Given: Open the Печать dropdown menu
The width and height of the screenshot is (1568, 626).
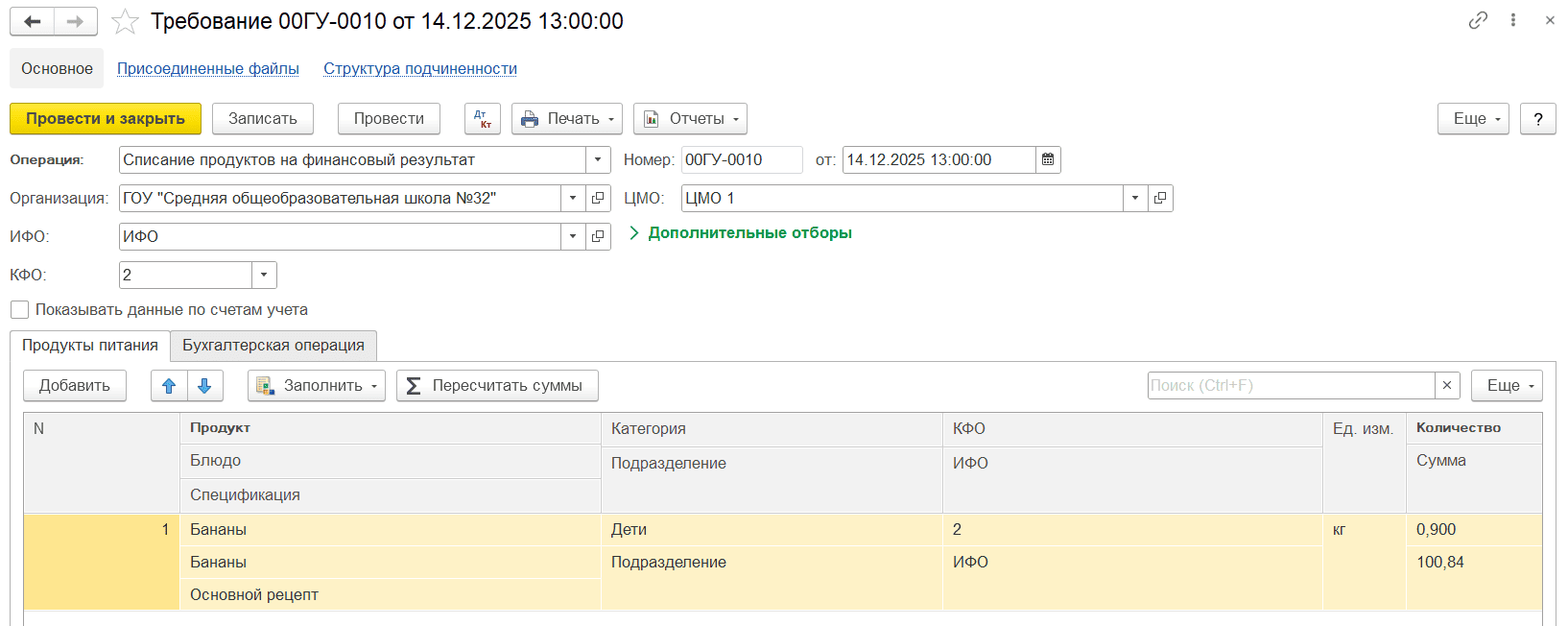Looking at the screenshot, I should pyautogui.click(x=567, y=119).
